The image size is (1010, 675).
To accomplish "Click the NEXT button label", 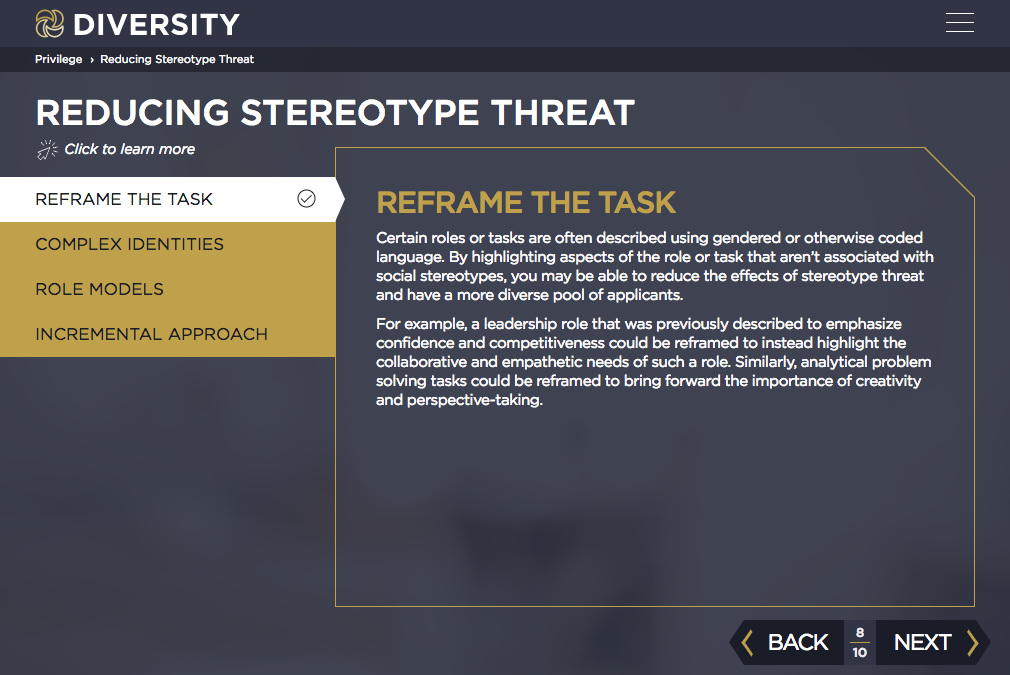I will coord(922,642).
